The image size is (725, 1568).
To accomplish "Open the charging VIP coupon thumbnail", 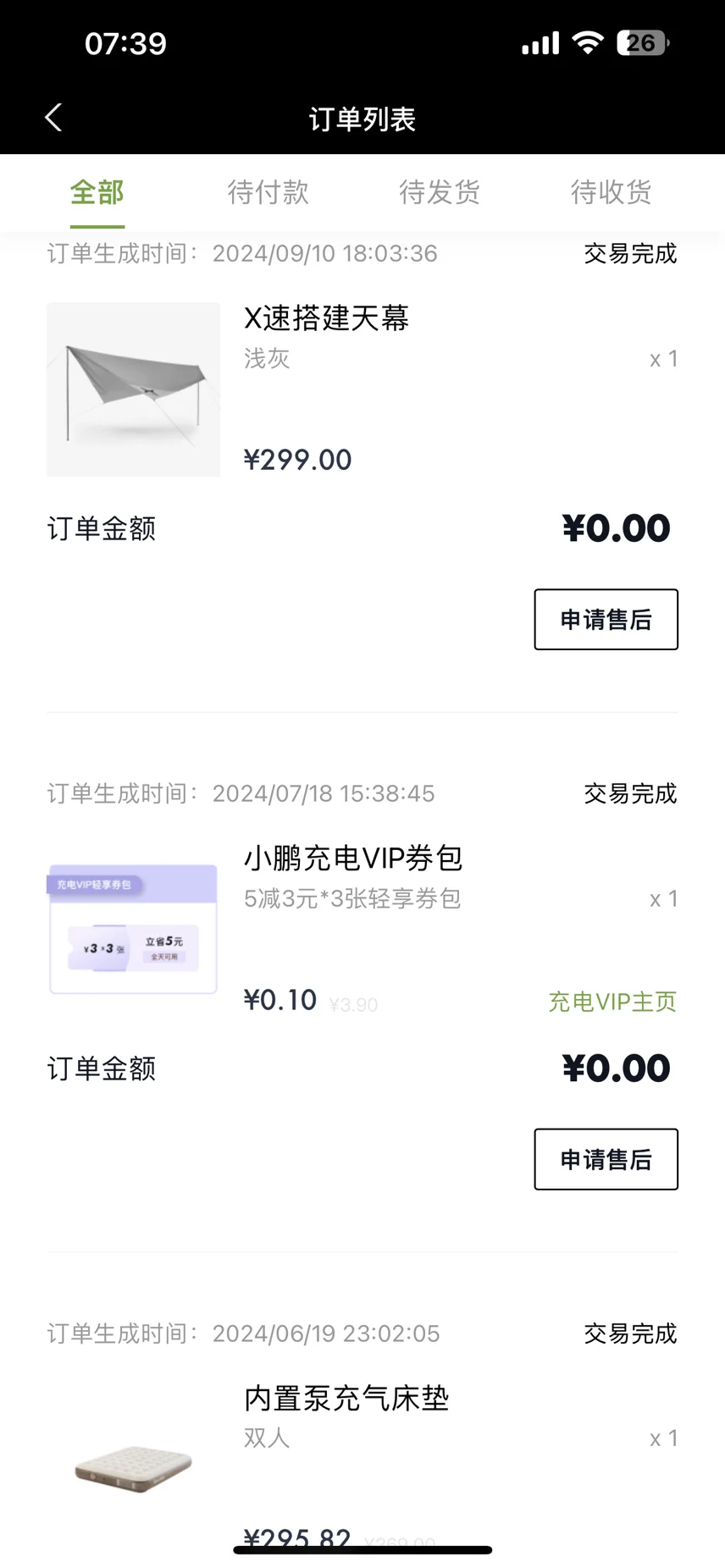I will coord(134,929).
